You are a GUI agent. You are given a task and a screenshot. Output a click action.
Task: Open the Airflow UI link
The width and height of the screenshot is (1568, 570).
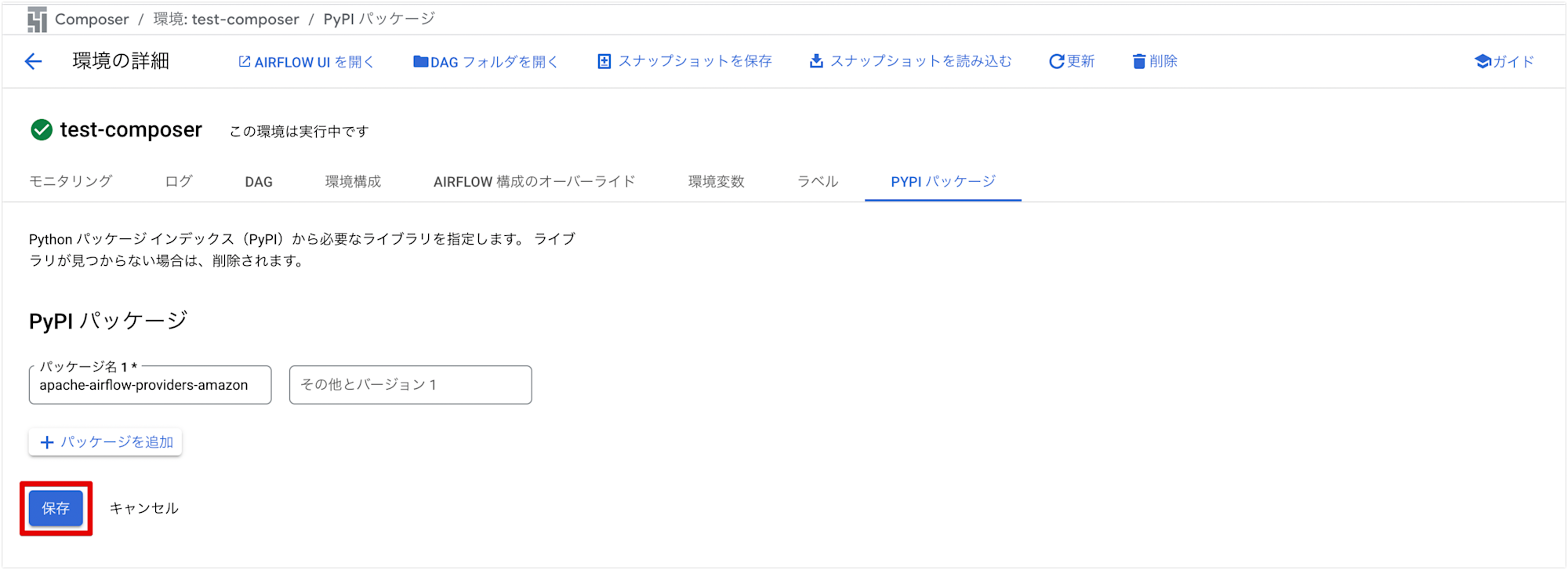pyautogui.click(x=307, y=61)
